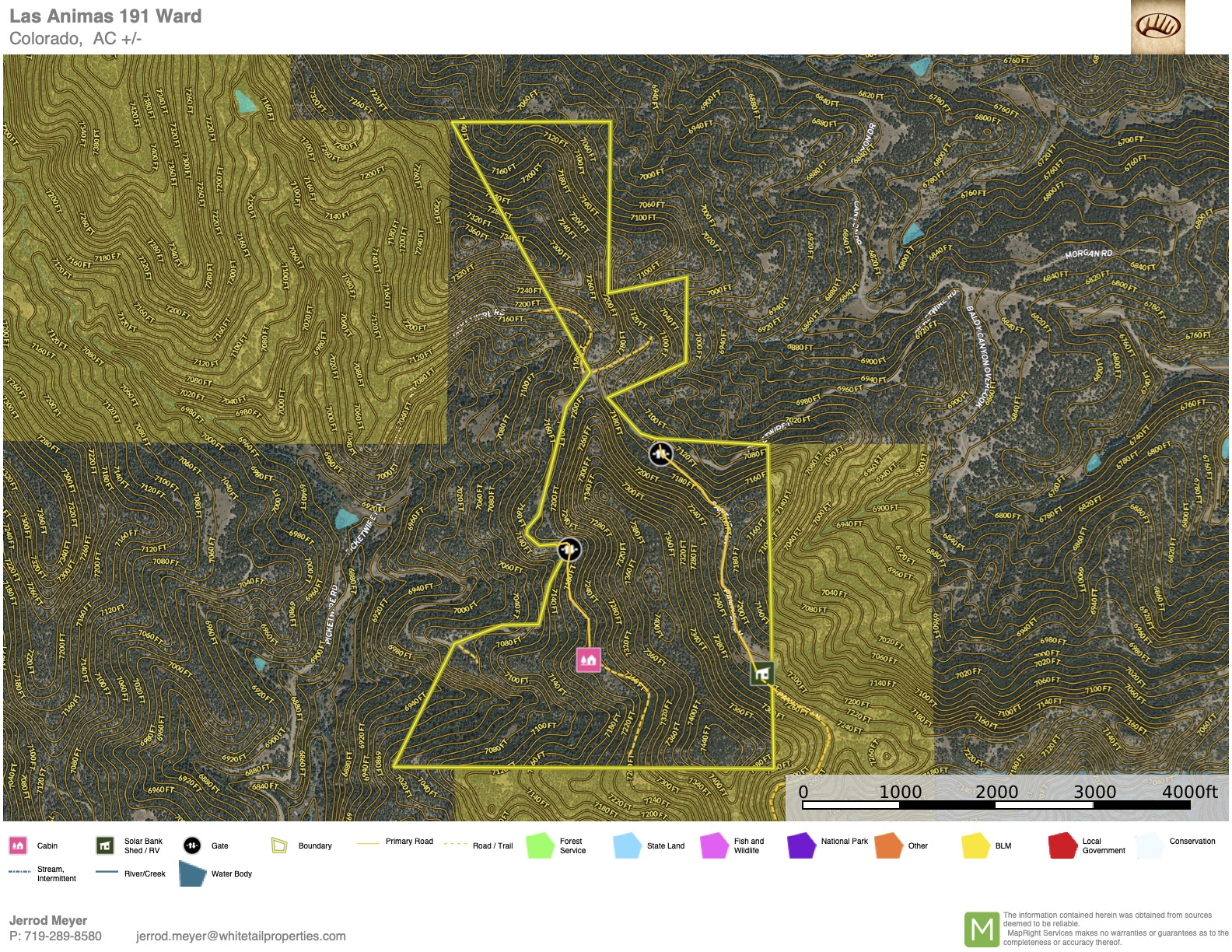Click the Solar Bank Shed marker on map
Viewport: 1232px width, 952px height.
[761, 674]
